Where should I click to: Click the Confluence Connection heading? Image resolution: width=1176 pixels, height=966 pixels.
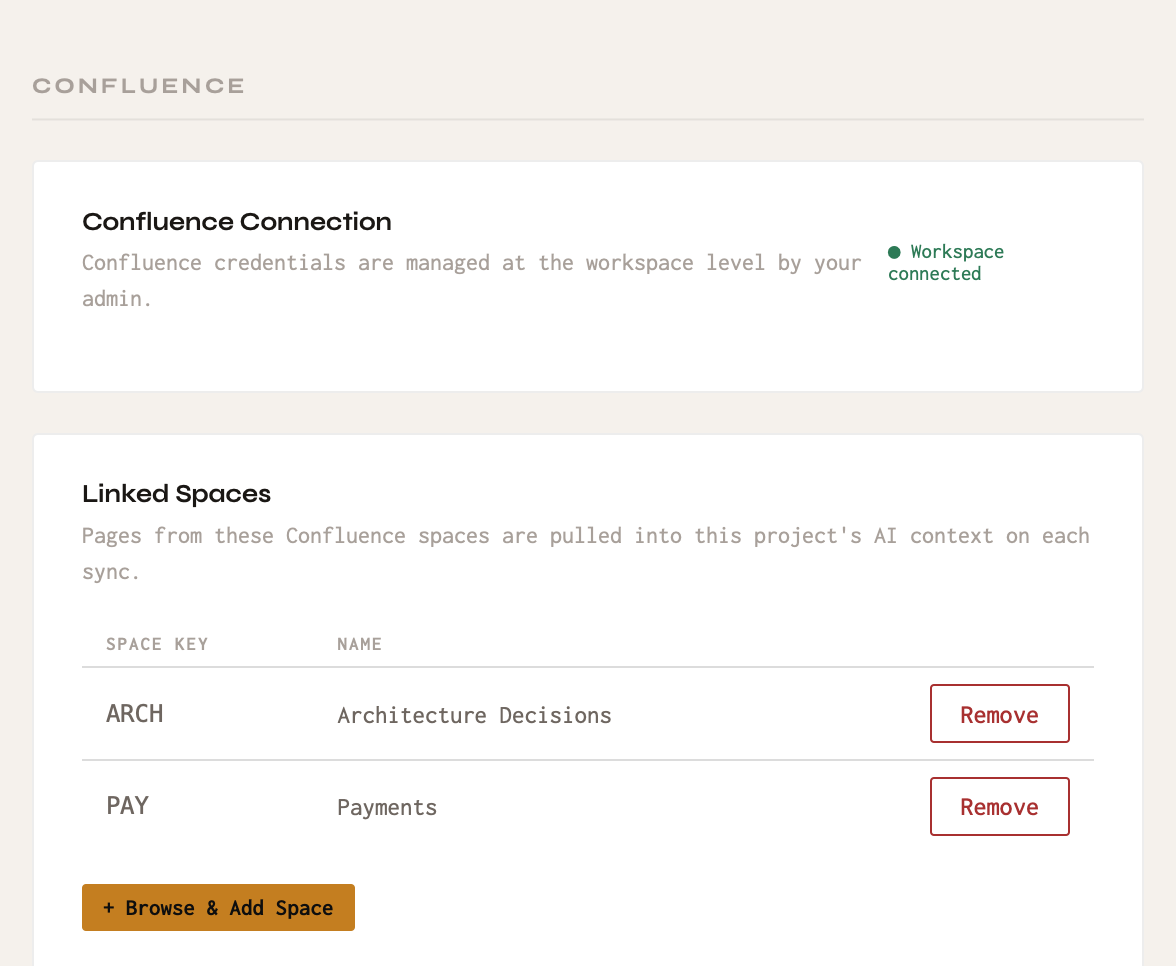tap(237, 221)
